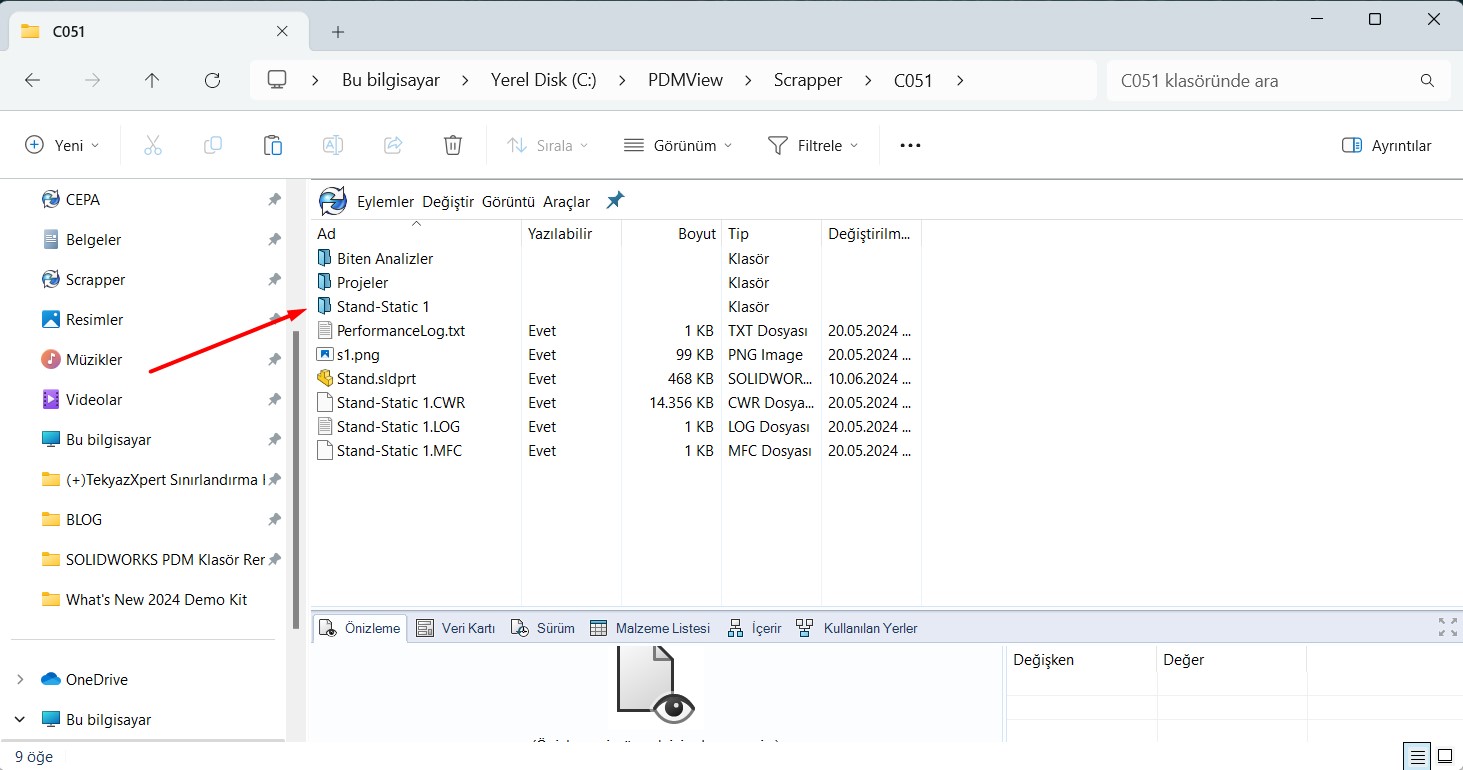This screenshot has width=1463, height=770.
Task: Switch to the Malzeme Listesi tab
Action: click(650, 628)
